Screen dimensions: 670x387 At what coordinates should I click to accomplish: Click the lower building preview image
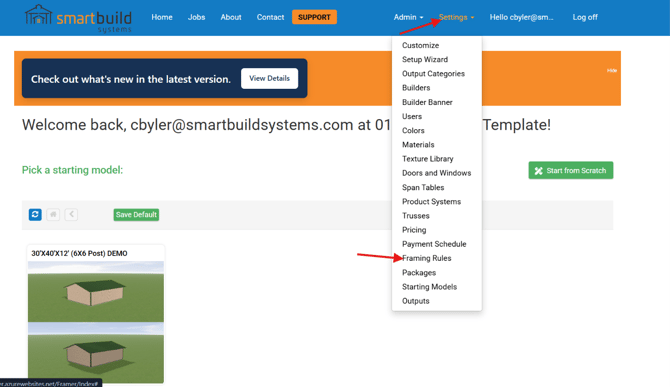click(x=96, y=353)
